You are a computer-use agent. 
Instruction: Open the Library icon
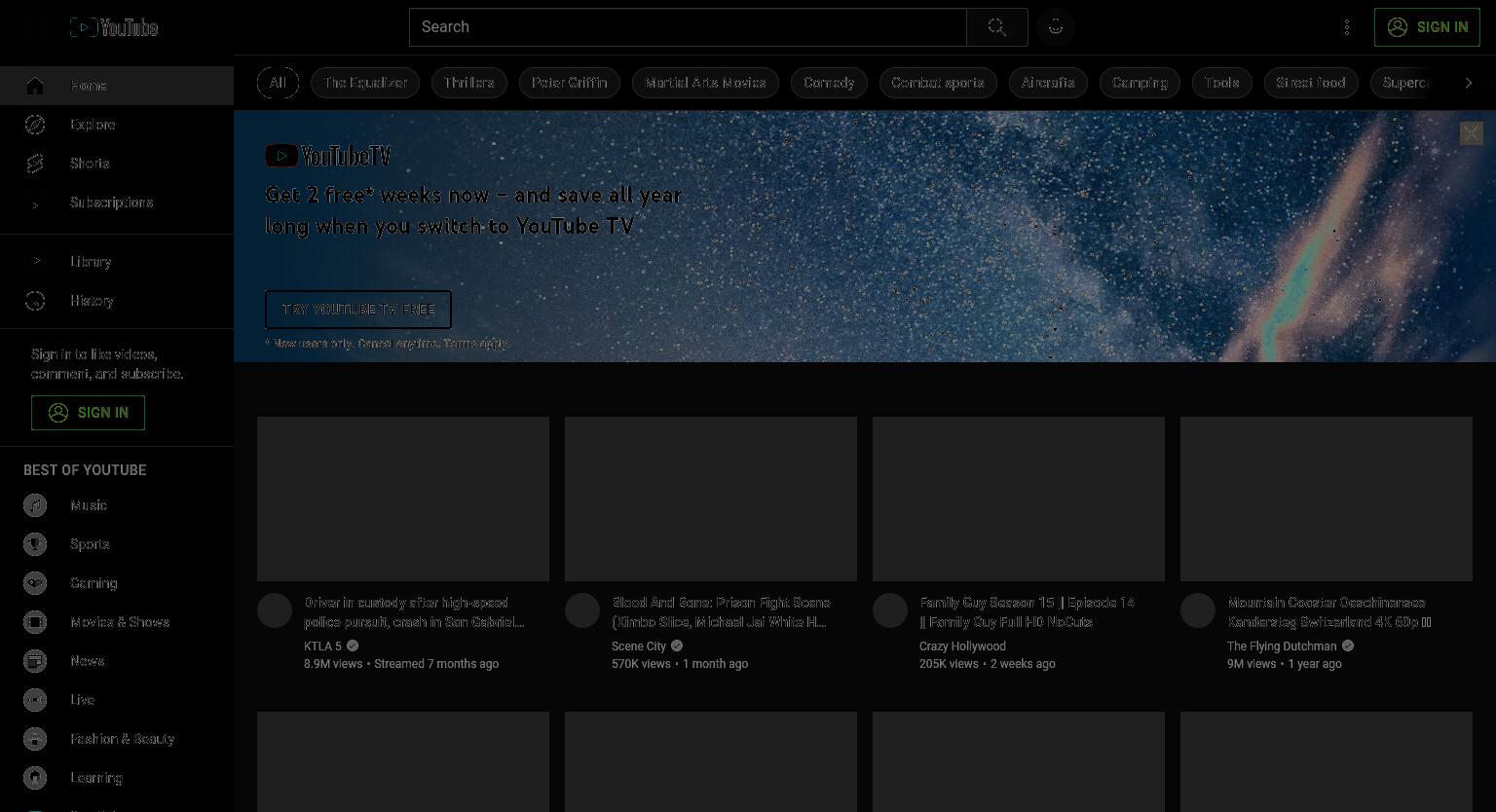coord(35,262)
